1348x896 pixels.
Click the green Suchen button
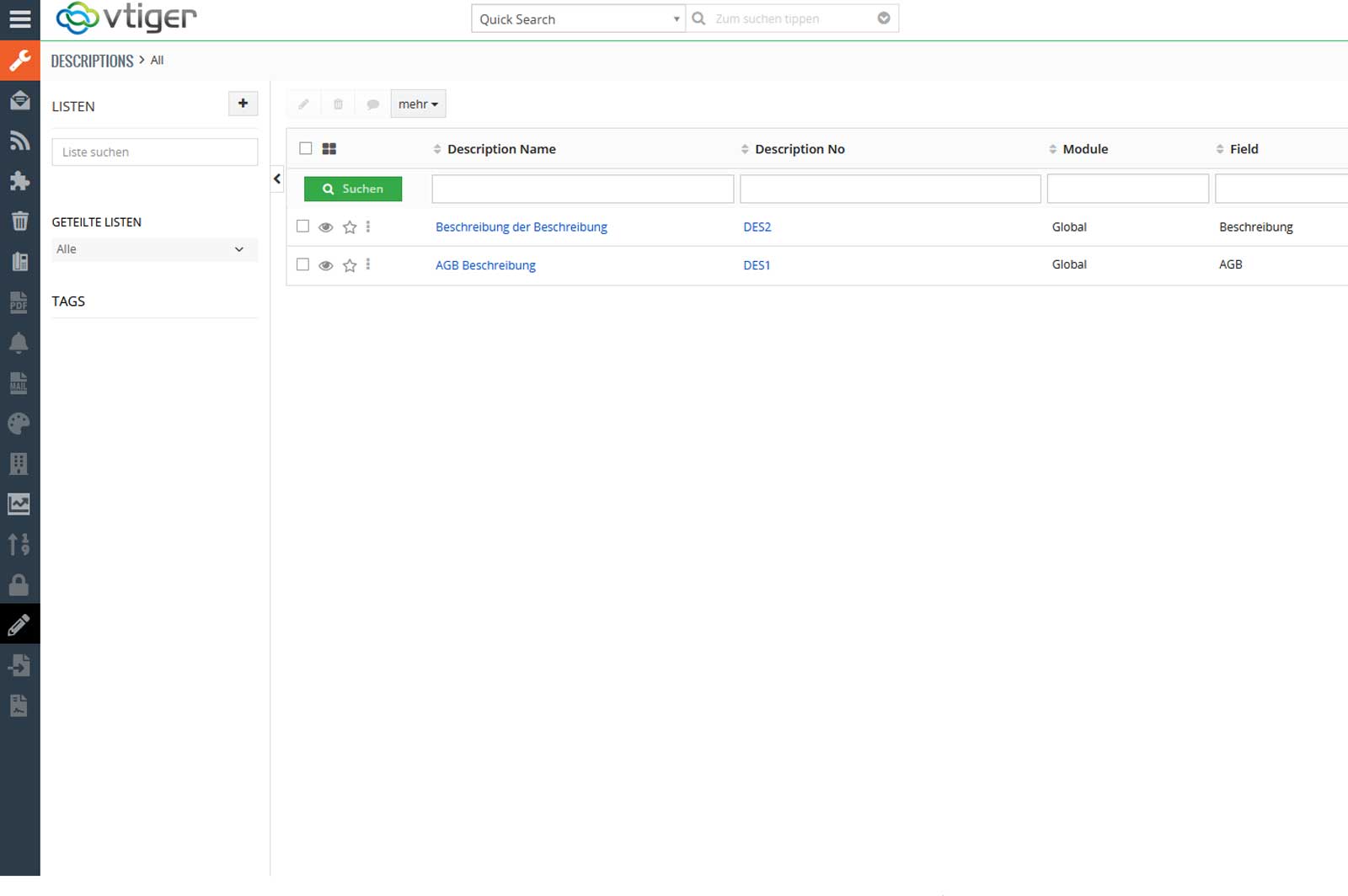click(x=353, y=189)
